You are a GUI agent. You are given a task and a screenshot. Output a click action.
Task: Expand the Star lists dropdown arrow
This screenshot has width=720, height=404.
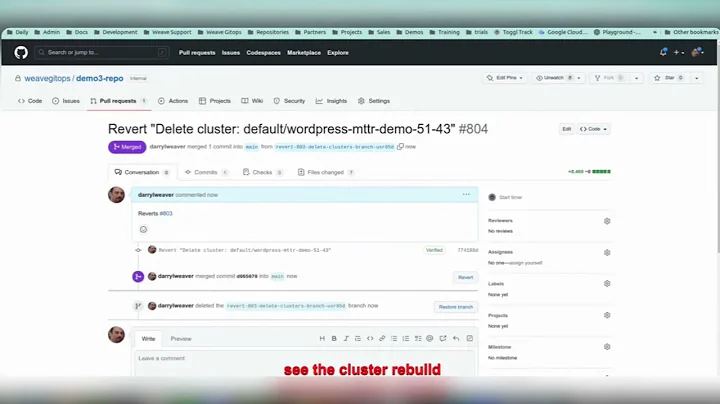697,78
